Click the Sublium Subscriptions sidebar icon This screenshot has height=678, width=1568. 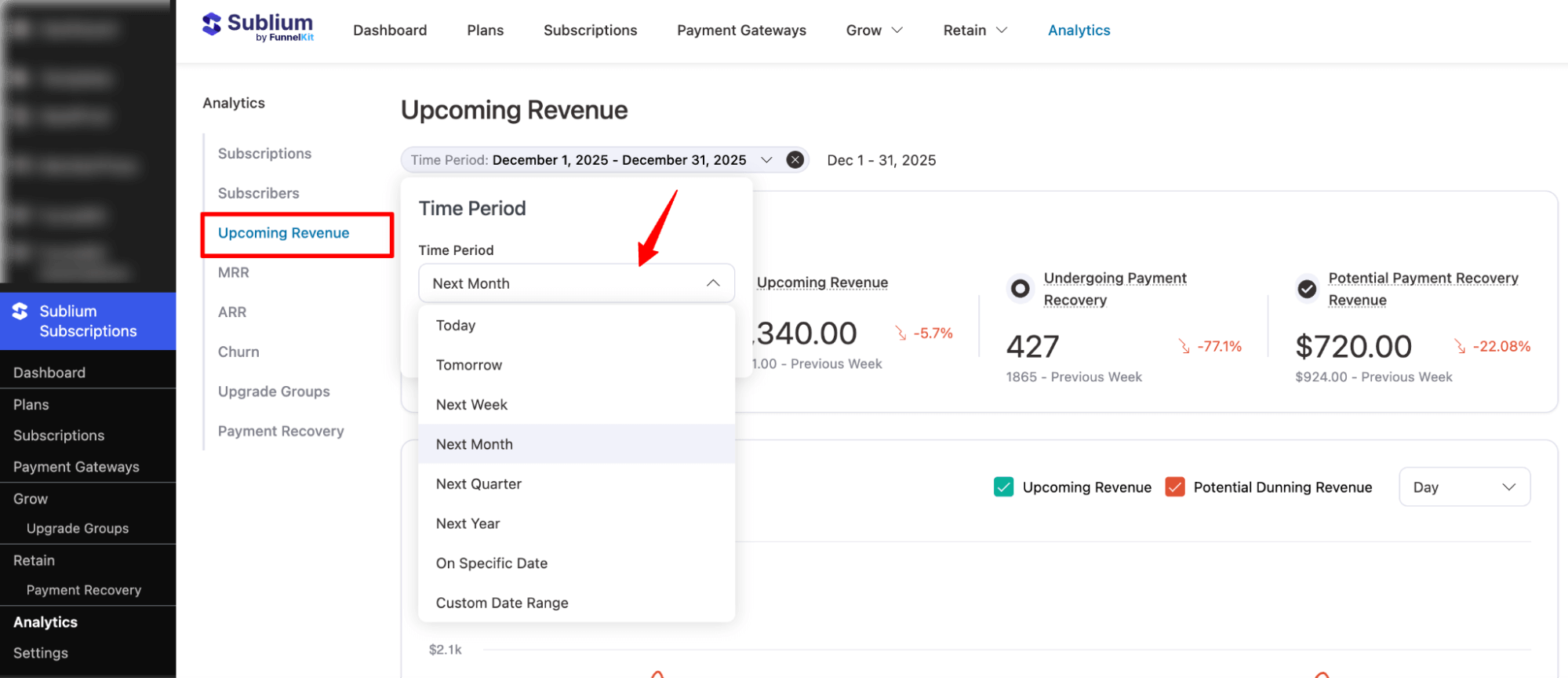[x=20, y=312]
